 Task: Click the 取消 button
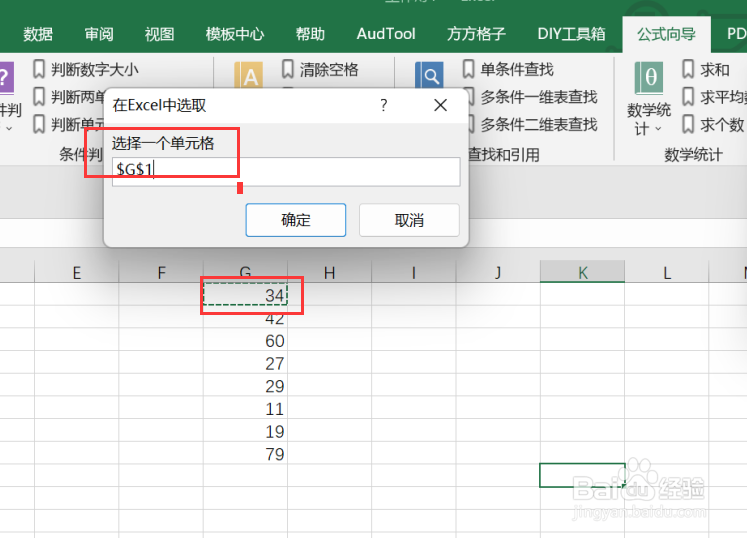409,220
